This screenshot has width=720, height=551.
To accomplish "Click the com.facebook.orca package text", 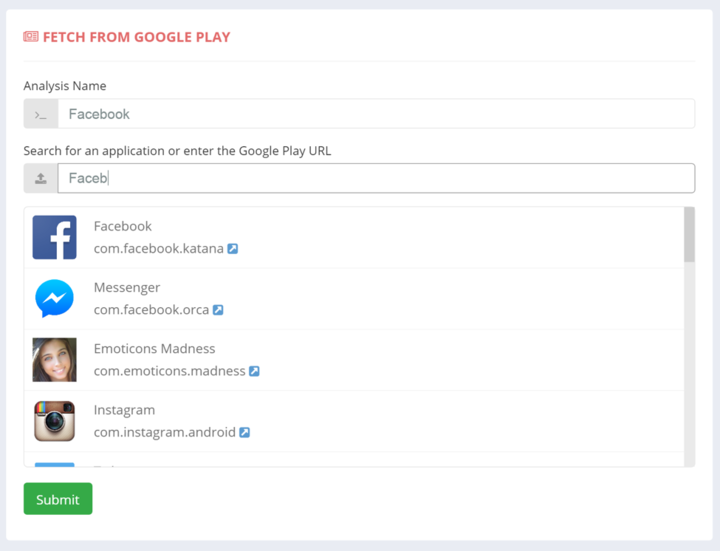I will click(151, 310).
